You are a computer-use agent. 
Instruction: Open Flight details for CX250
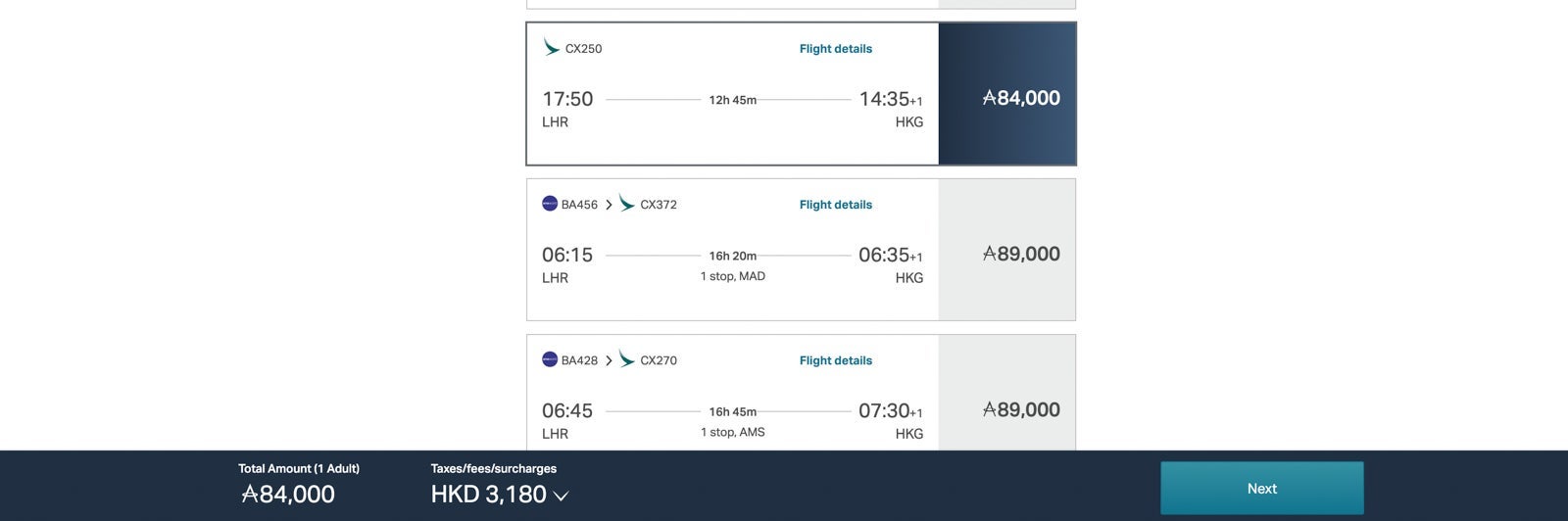pyautogui.click(x=836, y=48)
